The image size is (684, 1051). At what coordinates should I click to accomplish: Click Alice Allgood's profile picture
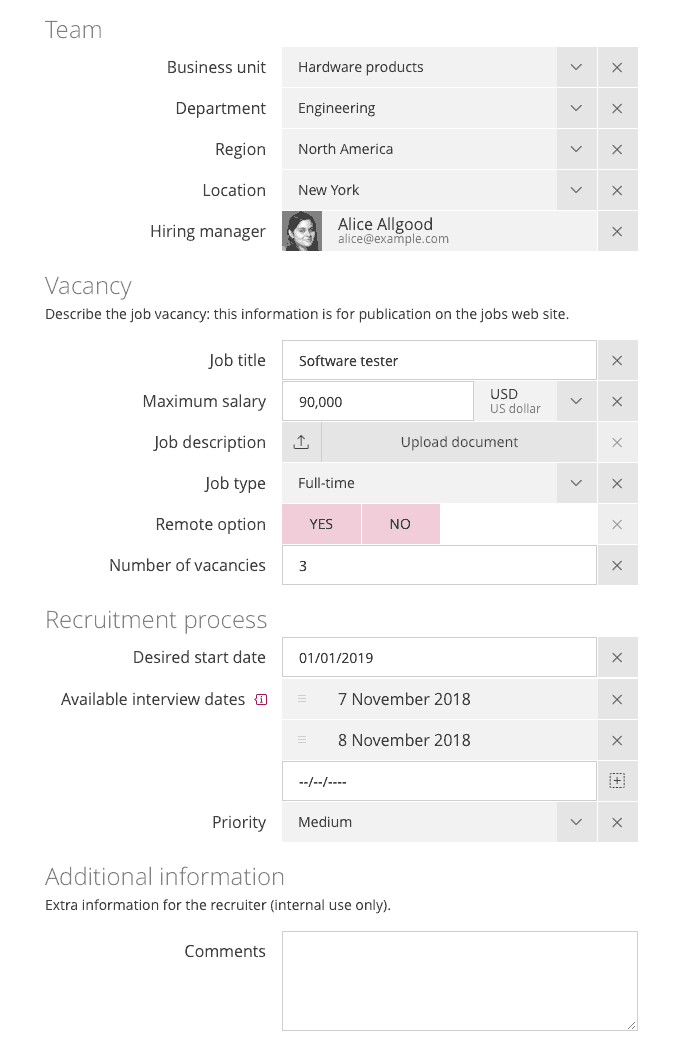point(302,230)
